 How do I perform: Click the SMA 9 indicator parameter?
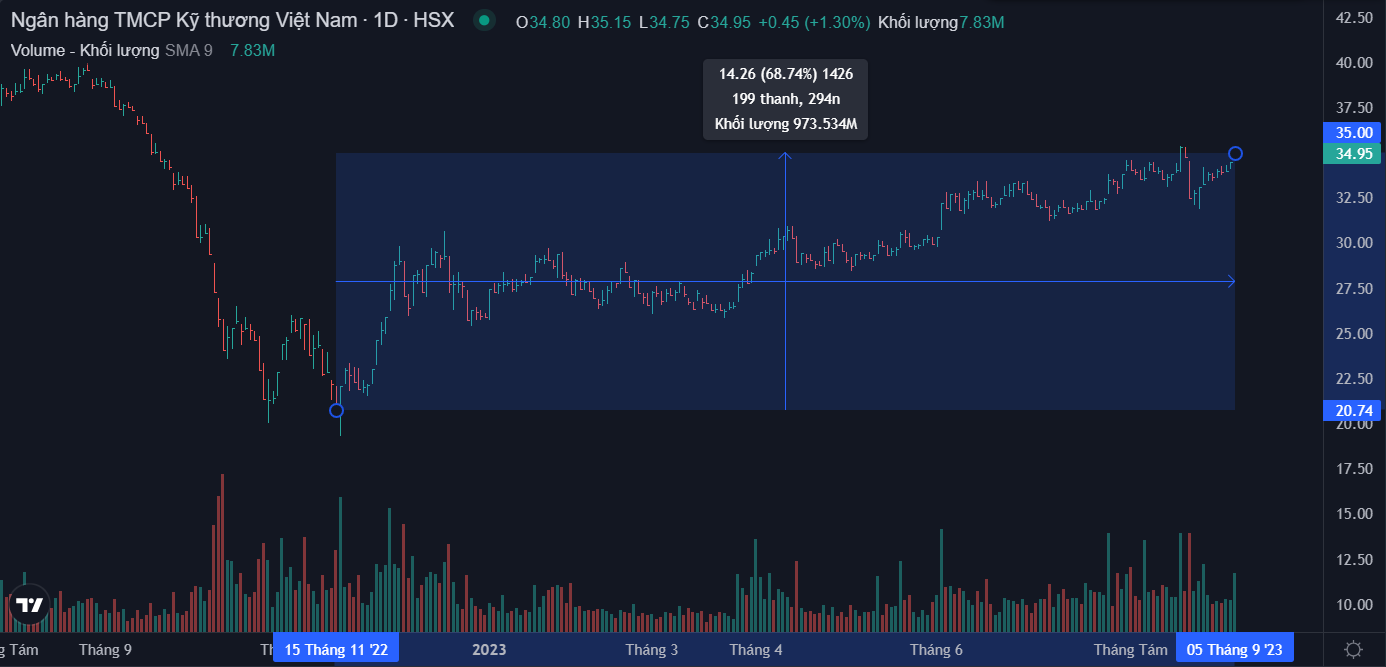[189, 50]
